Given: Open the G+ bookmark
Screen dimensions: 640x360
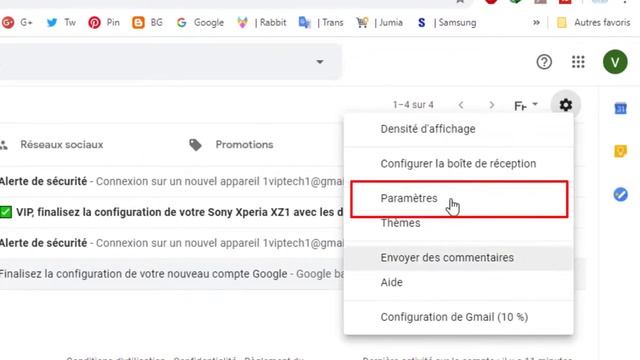Looking at the screenshot, I should (x=17, y=22).
